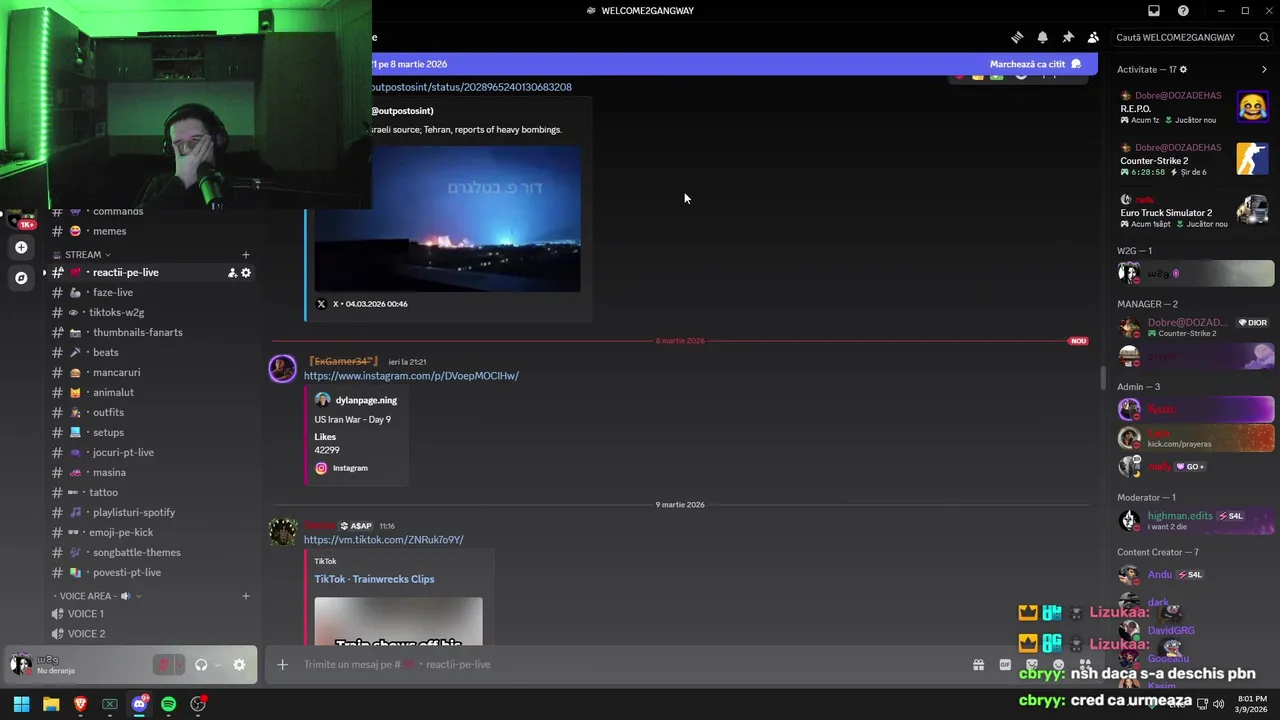Viewport: 1280px width, 720px height.
Task: Open the emoji picker smiley
Action: (x=1059, y=665)
